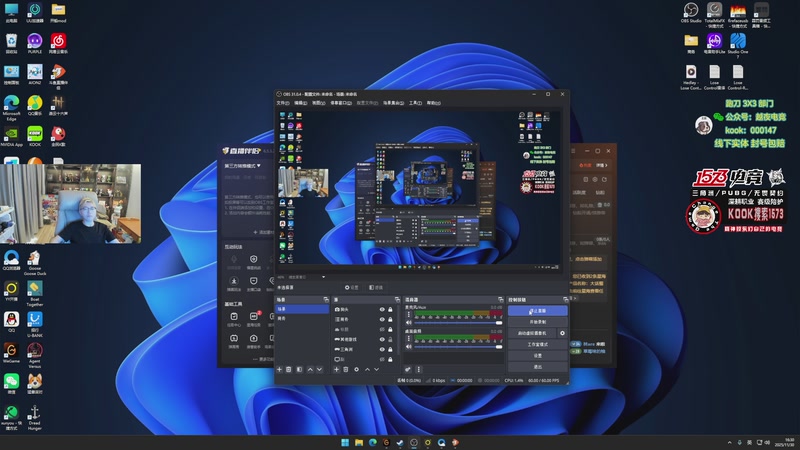This screenshot has height=450, width=800.
Task: Toggle the lock on the 三角洲 source
Action: pyautogui.click(x=390, y=349)
